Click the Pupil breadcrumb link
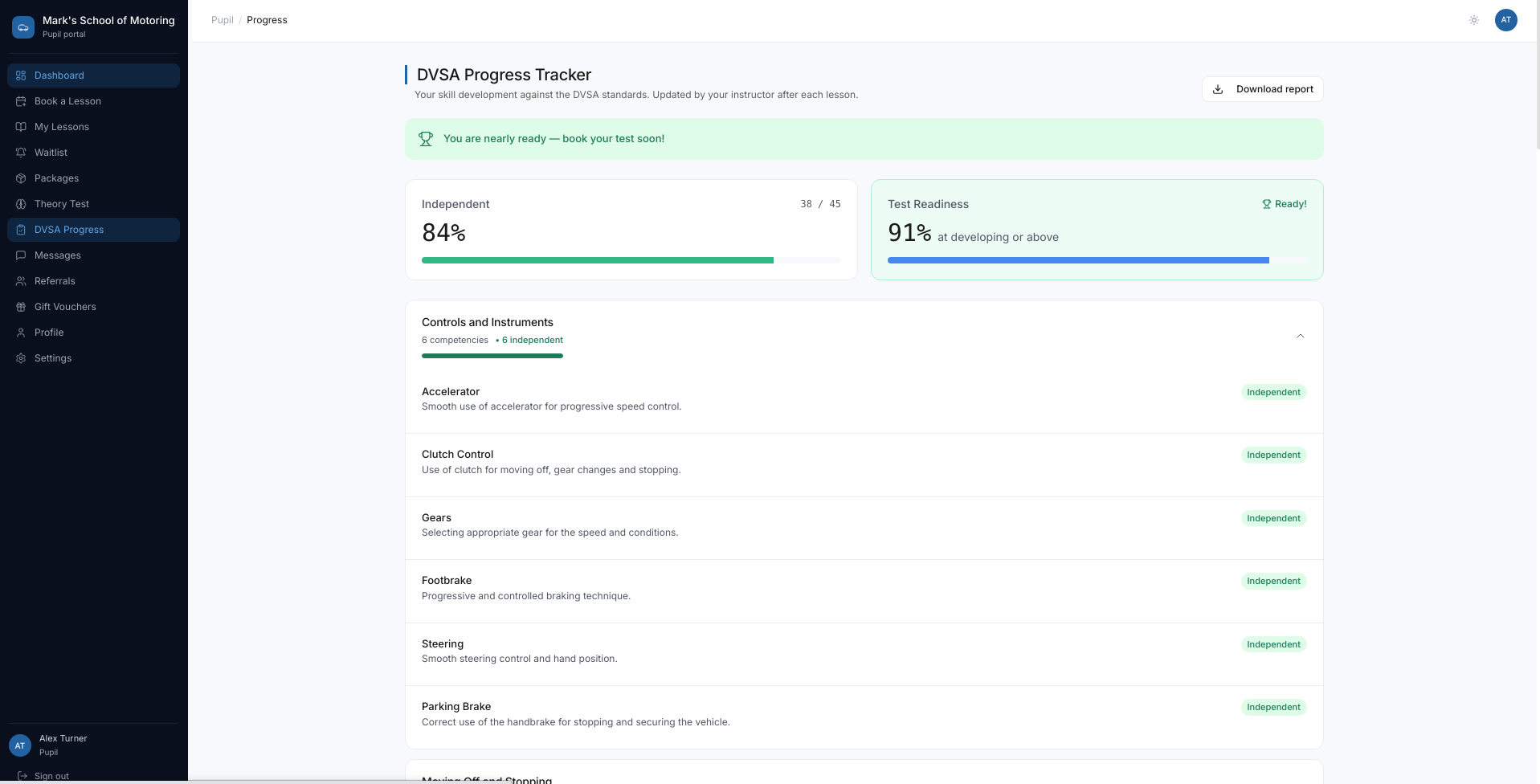This screenshot has width=1540, height=784. click(223, 20)
